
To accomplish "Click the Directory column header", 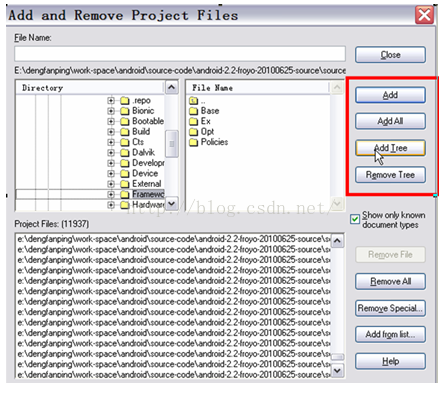I will click(x=89, y=88).
